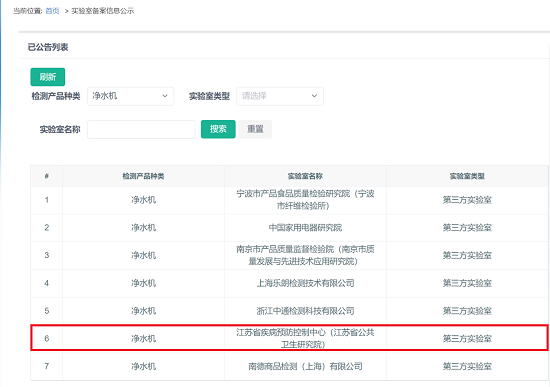Screen dimensions: 550x387
Task: Follow the 首页 breadcrumb link
Action: pyautogui.click(x=52, y=11)
